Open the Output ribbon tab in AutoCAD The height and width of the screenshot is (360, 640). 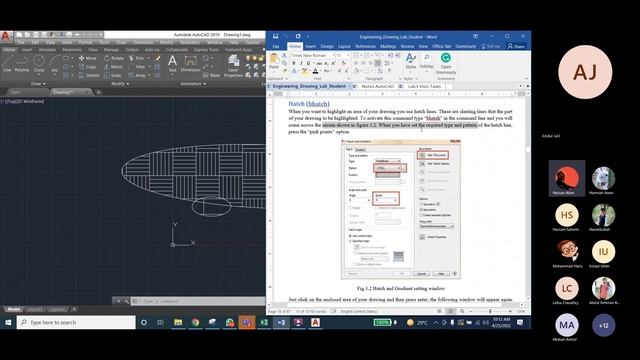(132, 50)
